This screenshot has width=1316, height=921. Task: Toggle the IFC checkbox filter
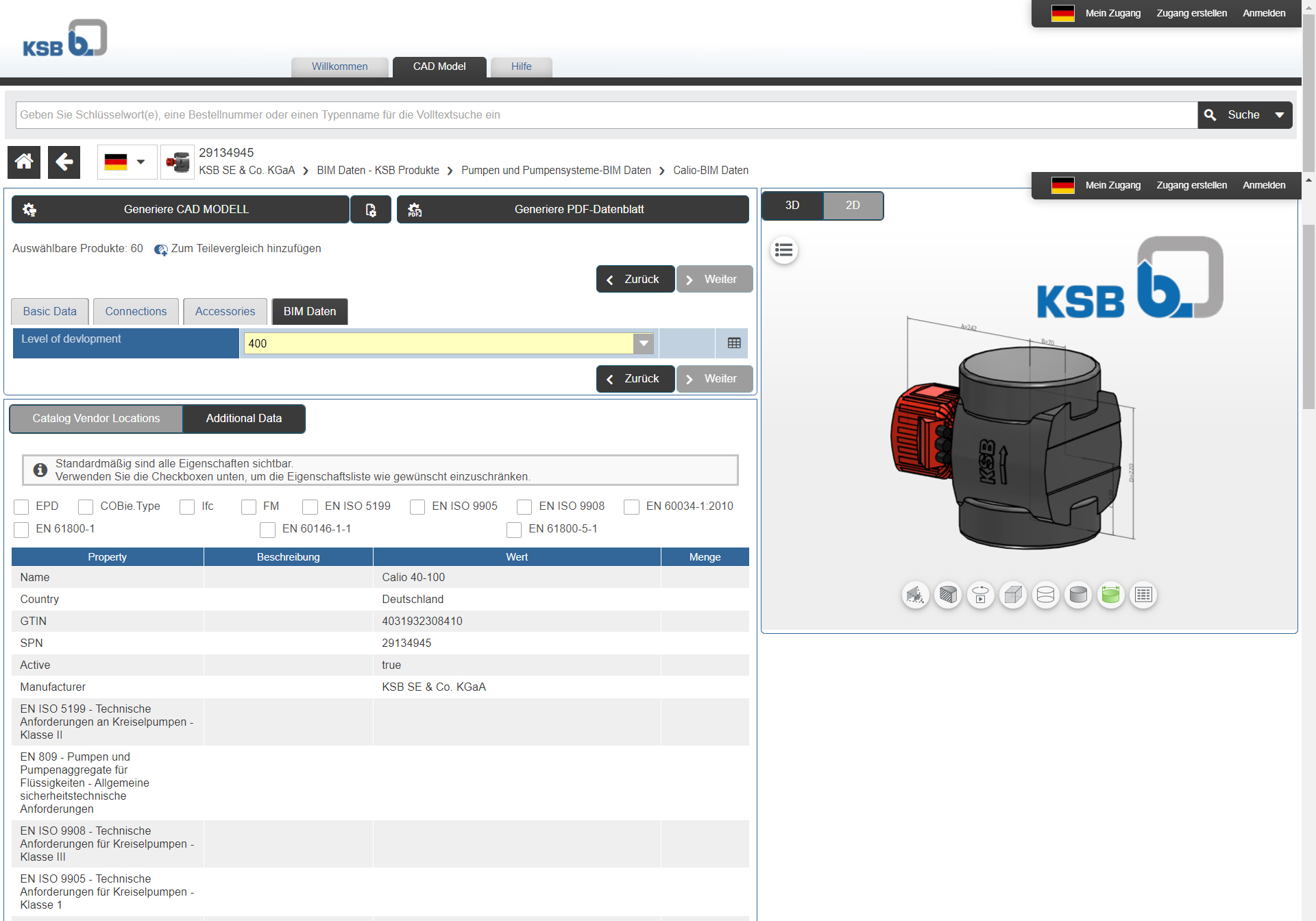coord(183,506)
